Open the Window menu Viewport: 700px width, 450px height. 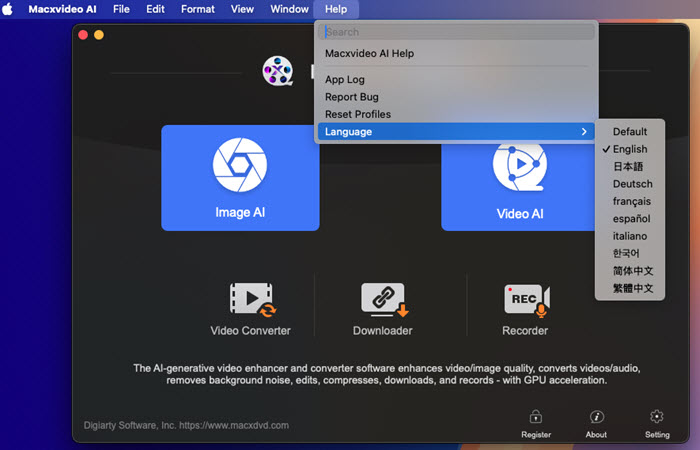tap(289, 9)
